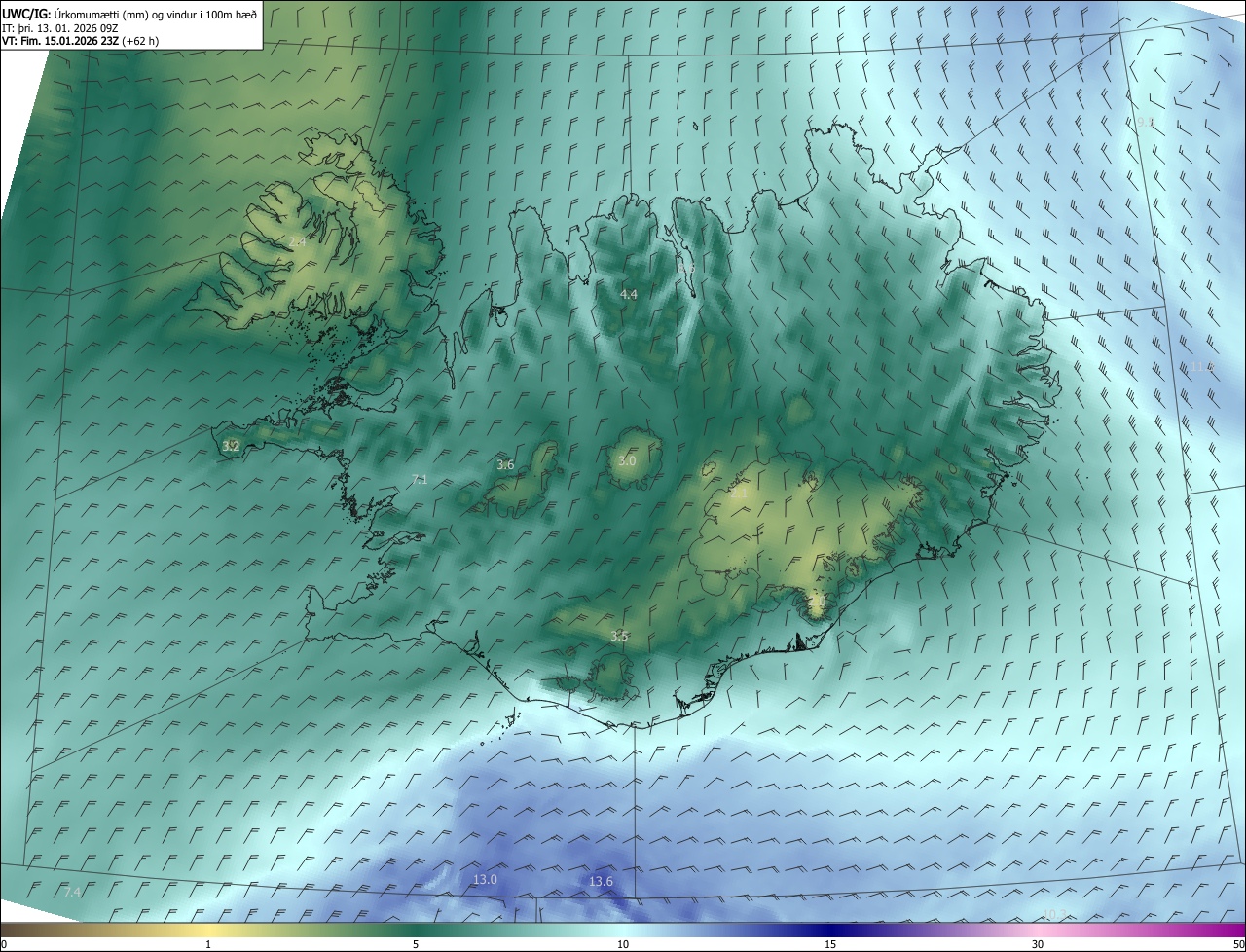Click the '1' label on the color scale
Viewport: 1246px width, 952px height.
[208, 944]
